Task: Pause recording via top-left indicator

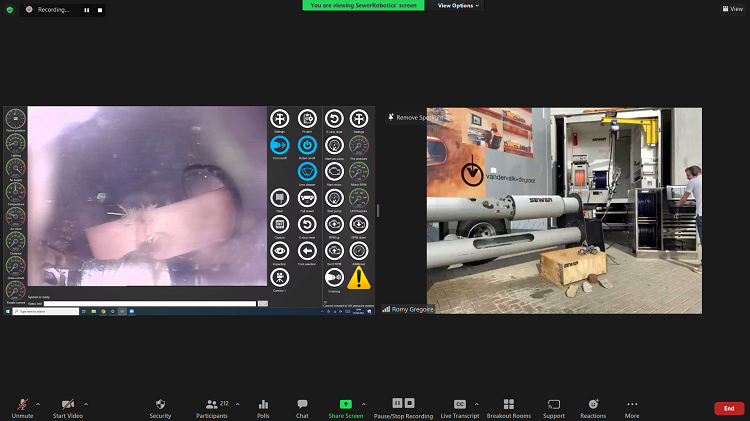Action: (x=87, y=10)
